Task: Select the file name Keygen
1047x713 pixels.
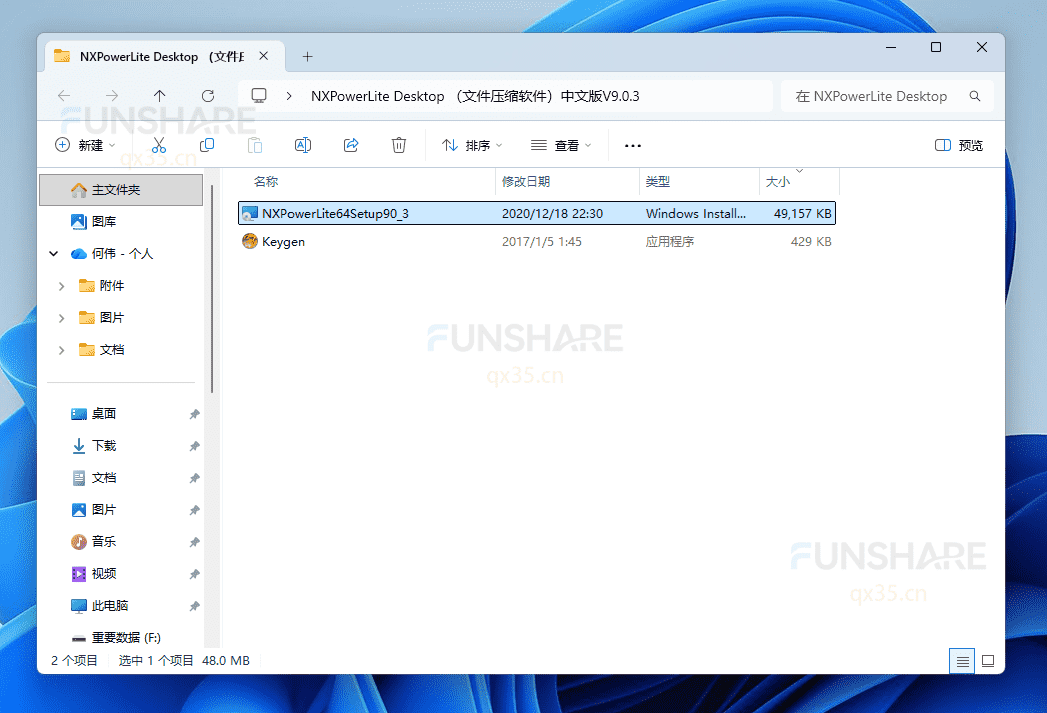Action: (283, 242)
